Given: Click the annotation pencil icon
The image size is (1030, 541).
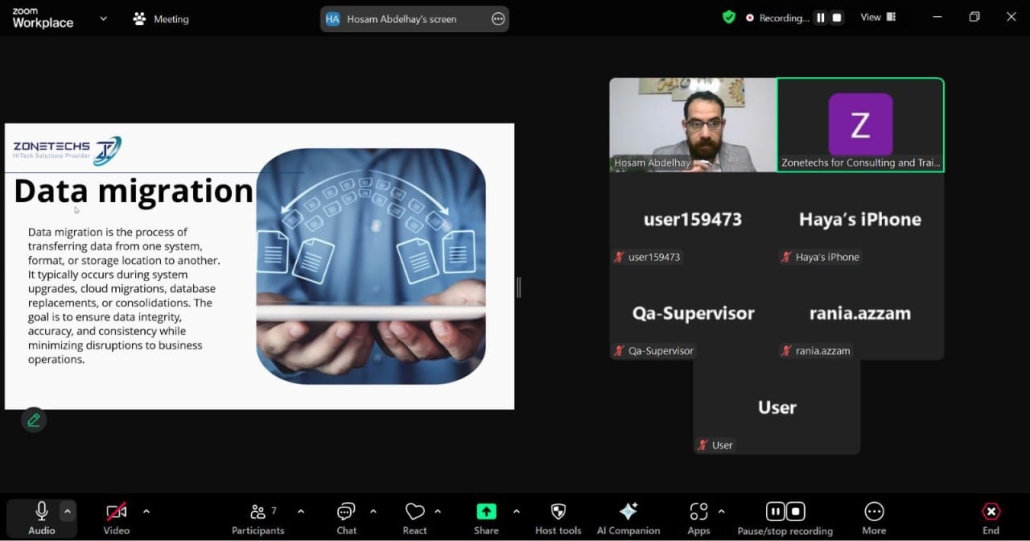Looking at the screenshot, I should (34, 420).
